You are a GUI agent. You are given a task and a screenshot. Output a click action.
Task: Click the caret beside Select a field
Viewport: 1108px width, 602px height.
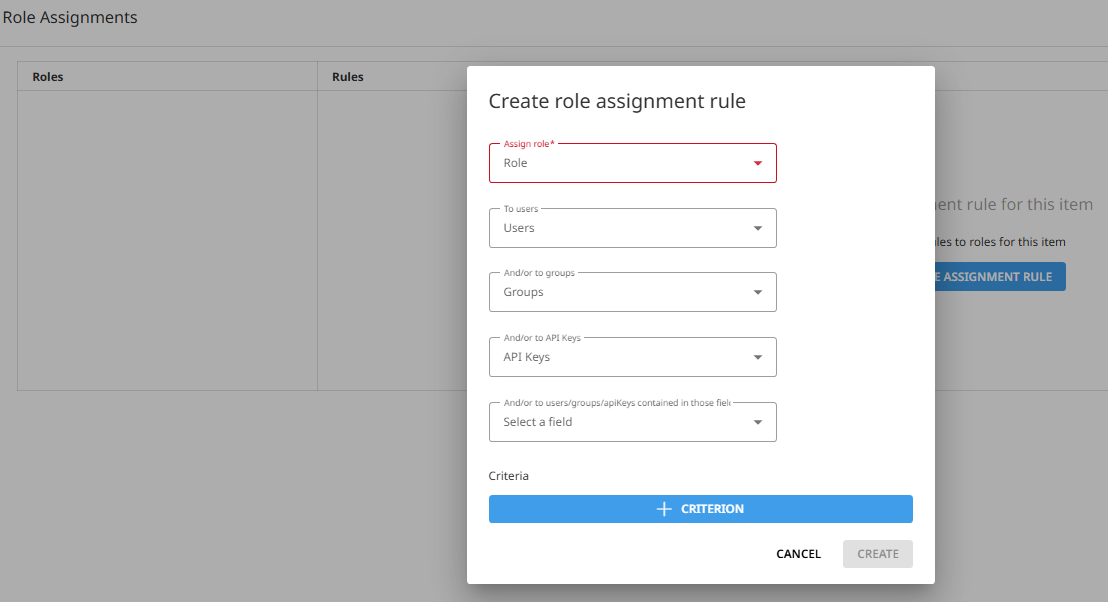[758, 422]
